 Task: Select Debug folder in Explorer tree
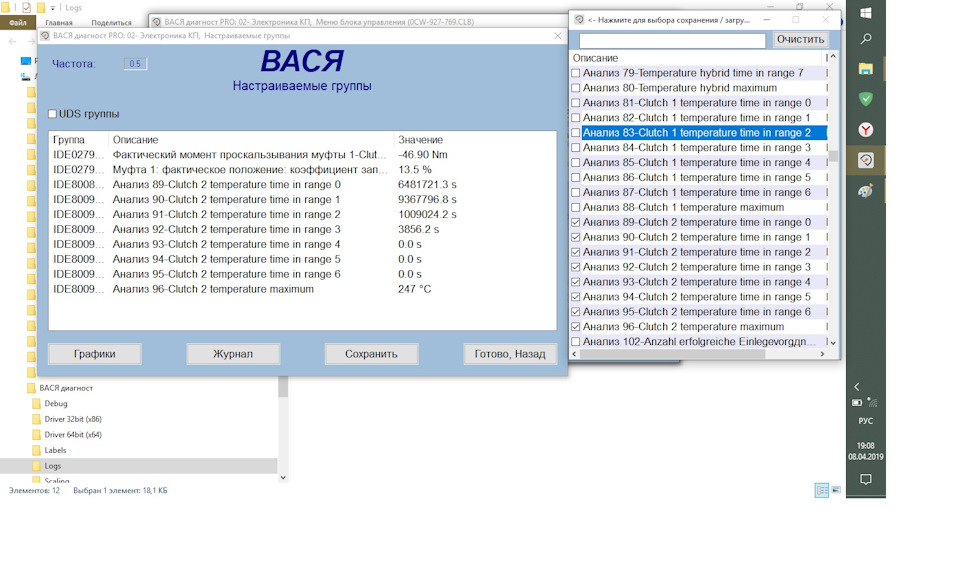pos(56,404)
